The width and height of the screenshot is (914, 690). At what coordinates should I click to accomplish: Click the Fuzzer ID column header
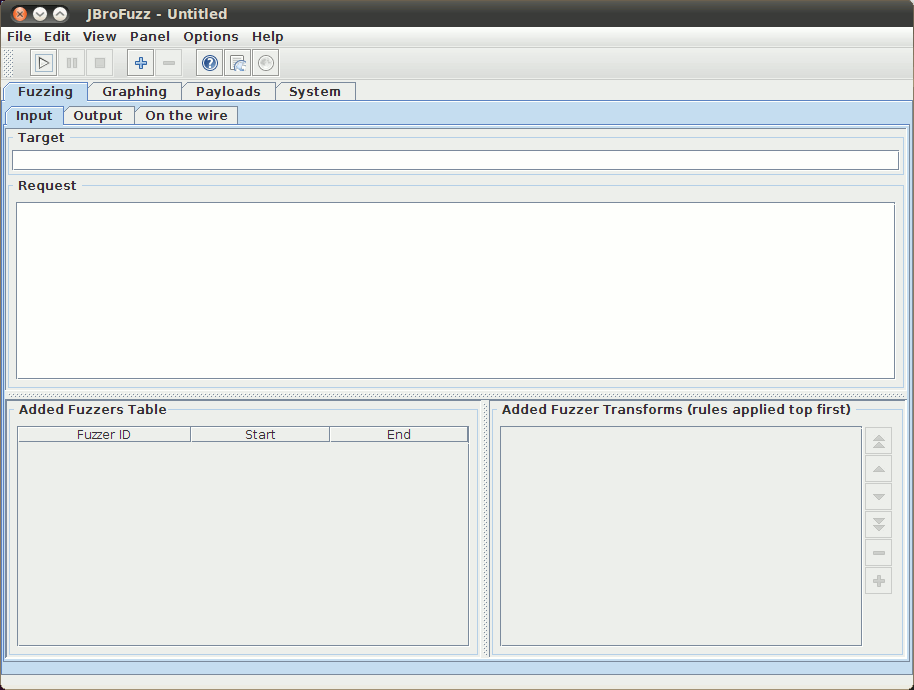(x=104, y=434)
